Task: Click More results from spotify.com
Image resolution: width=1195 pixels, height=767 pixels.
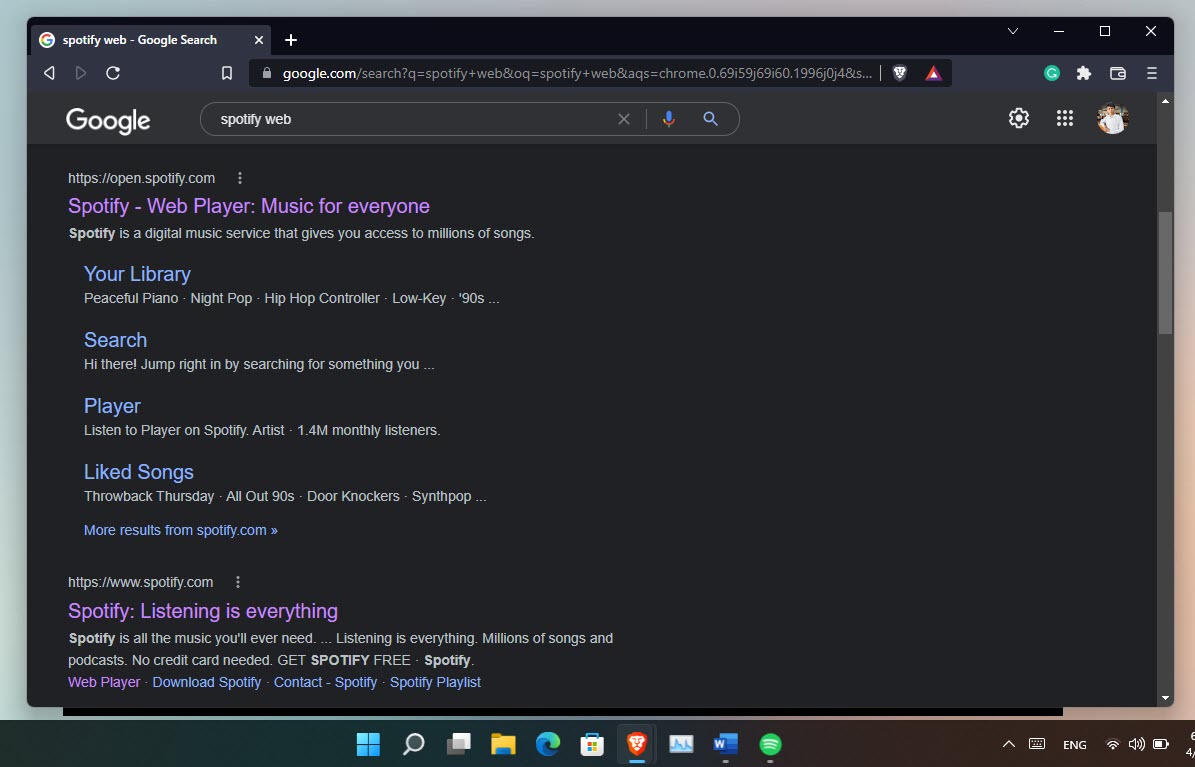Action: (x=181, y=530)
